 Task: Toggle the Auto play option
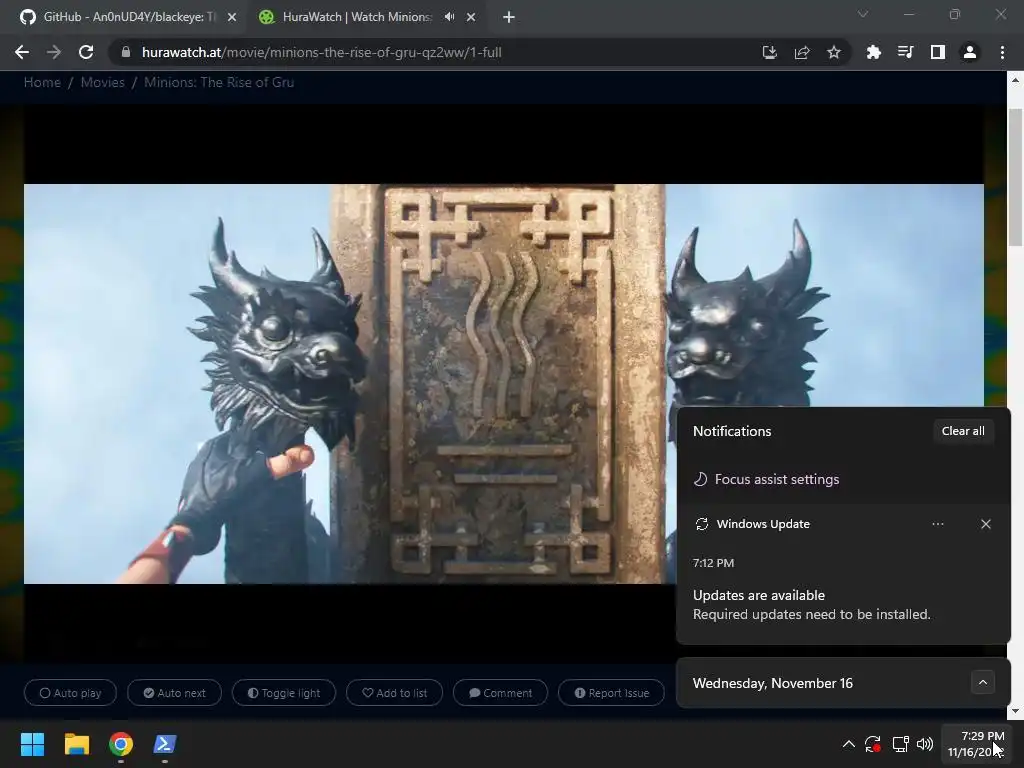tap(71, 693)
